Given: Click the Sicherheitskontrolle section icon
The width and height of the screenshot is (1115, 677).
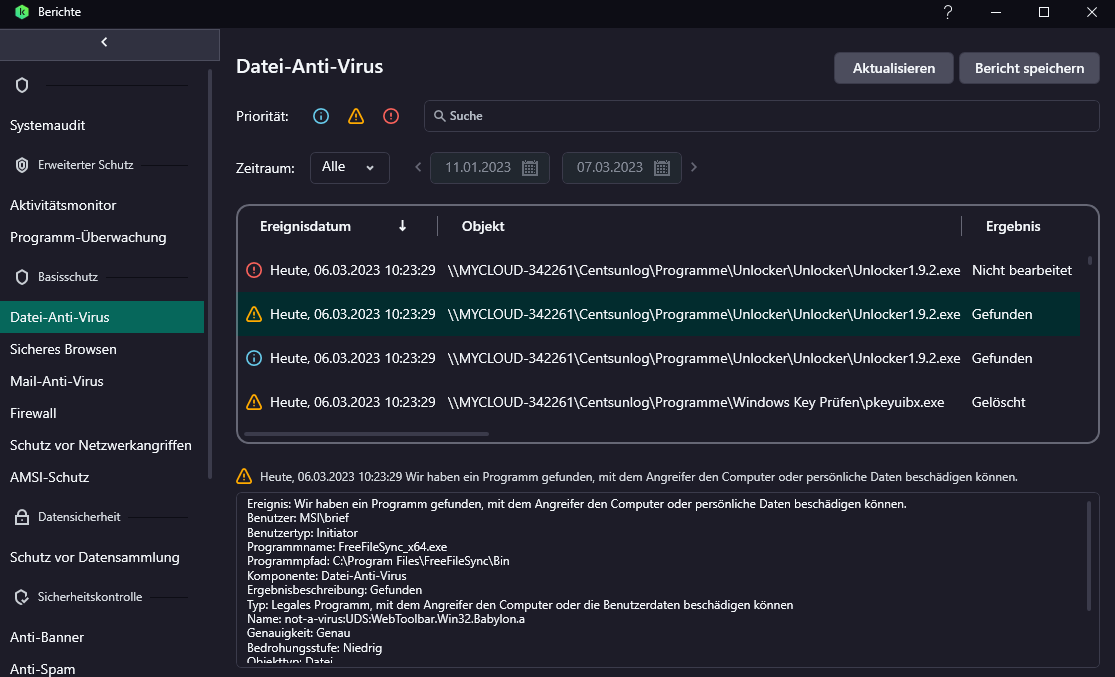Looking at the screenshot, I should point(22,597).
